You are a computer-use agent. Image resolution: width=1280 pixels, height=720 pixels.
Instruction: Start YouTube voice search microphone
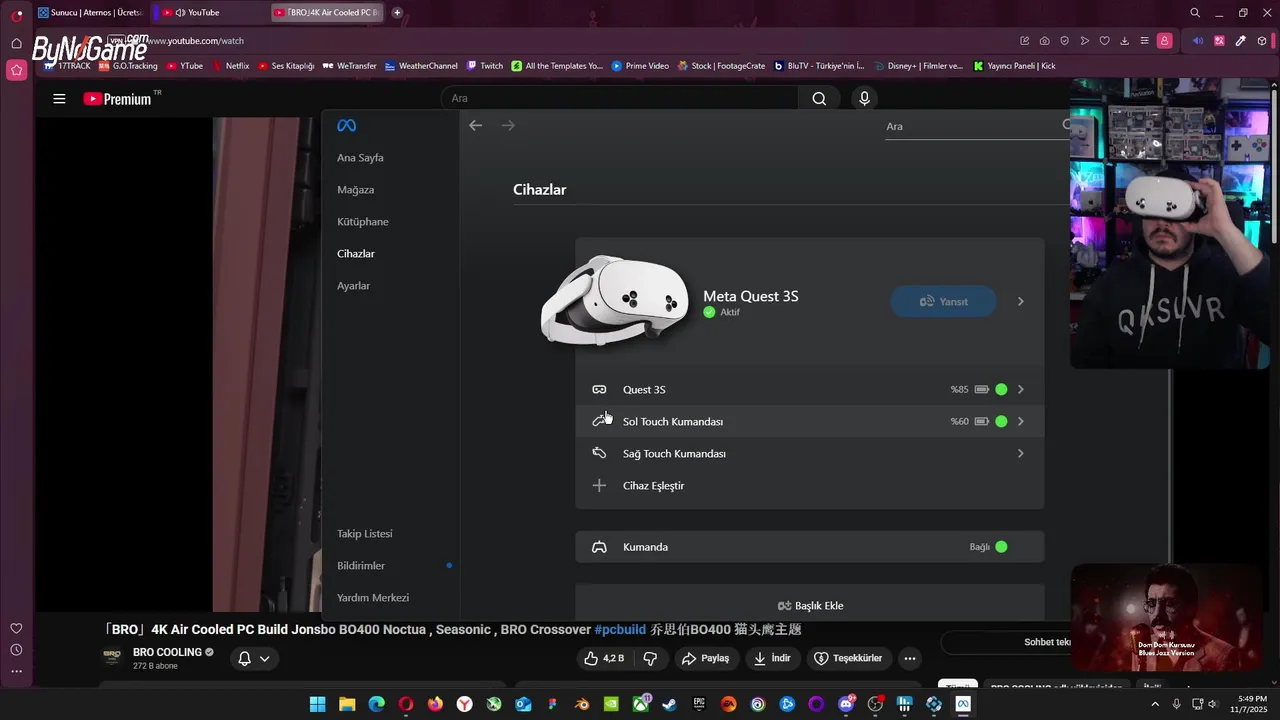pyautogui.click(x=865, y=98)
